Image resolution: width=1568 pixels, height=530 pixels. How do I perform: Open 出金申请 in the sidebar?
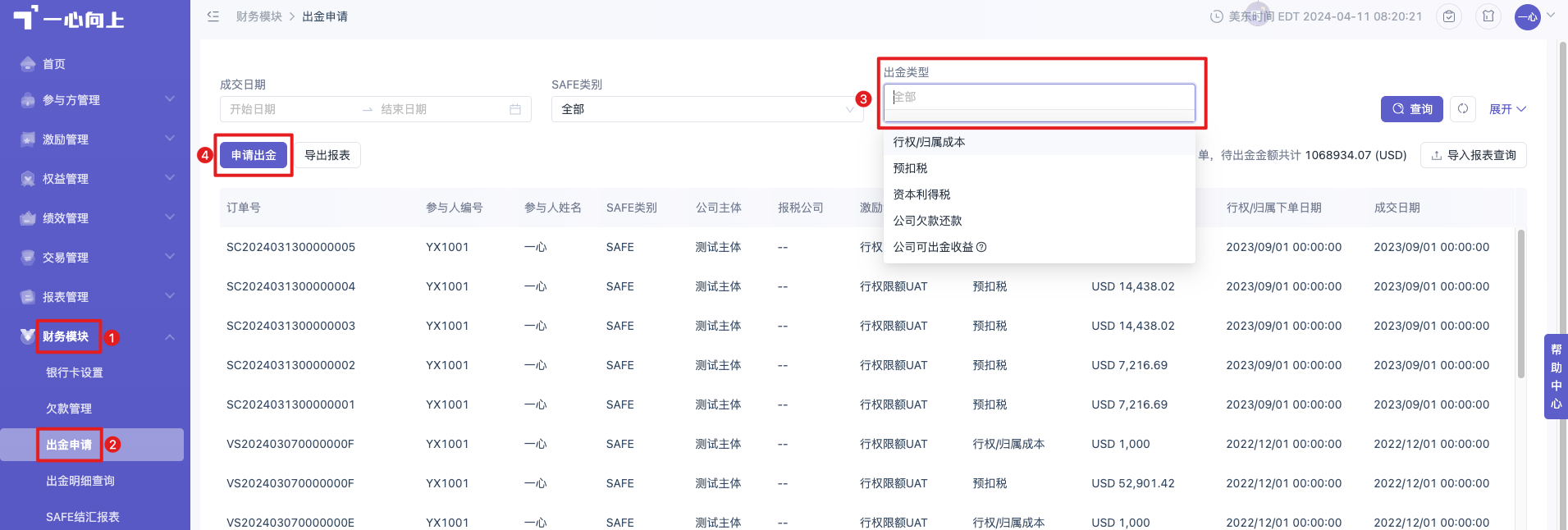(x=92, y=445)
